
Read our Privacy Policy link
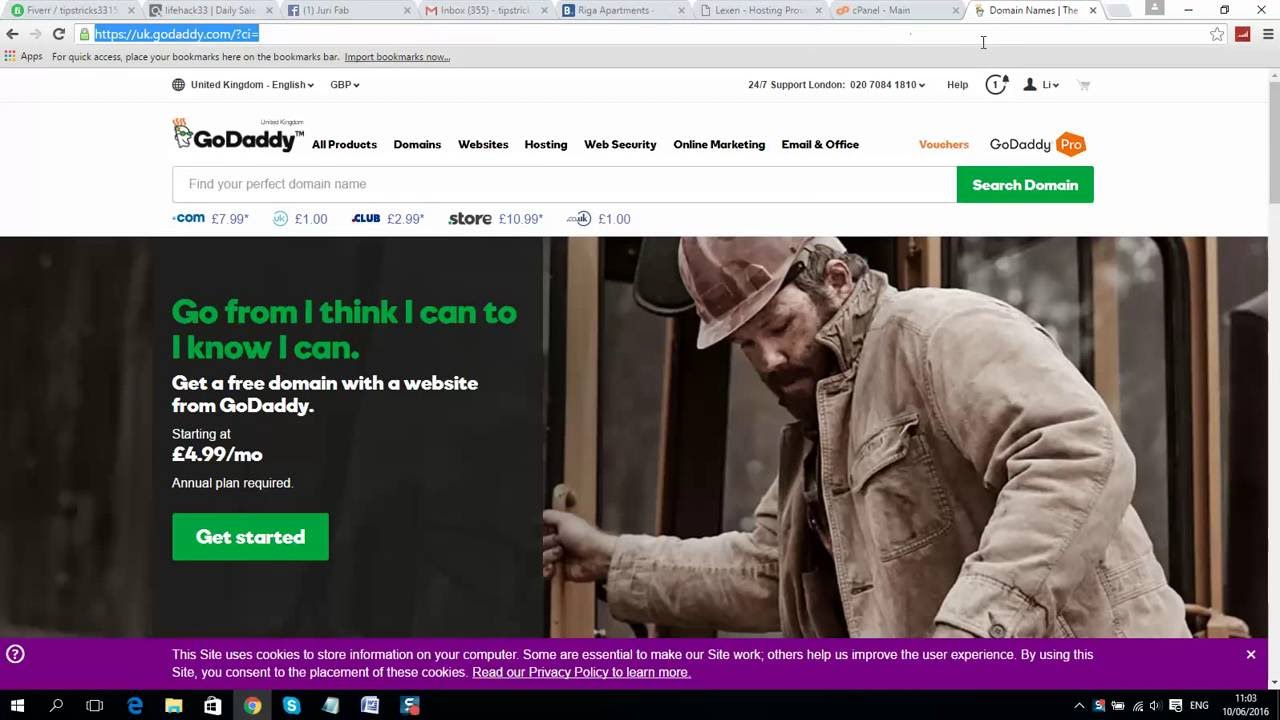tap(581, 673)
